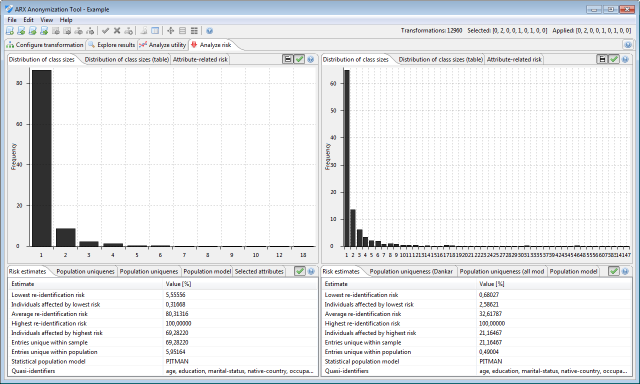Open the View menu
640x384 pixels.
click(x=47, y=20)
